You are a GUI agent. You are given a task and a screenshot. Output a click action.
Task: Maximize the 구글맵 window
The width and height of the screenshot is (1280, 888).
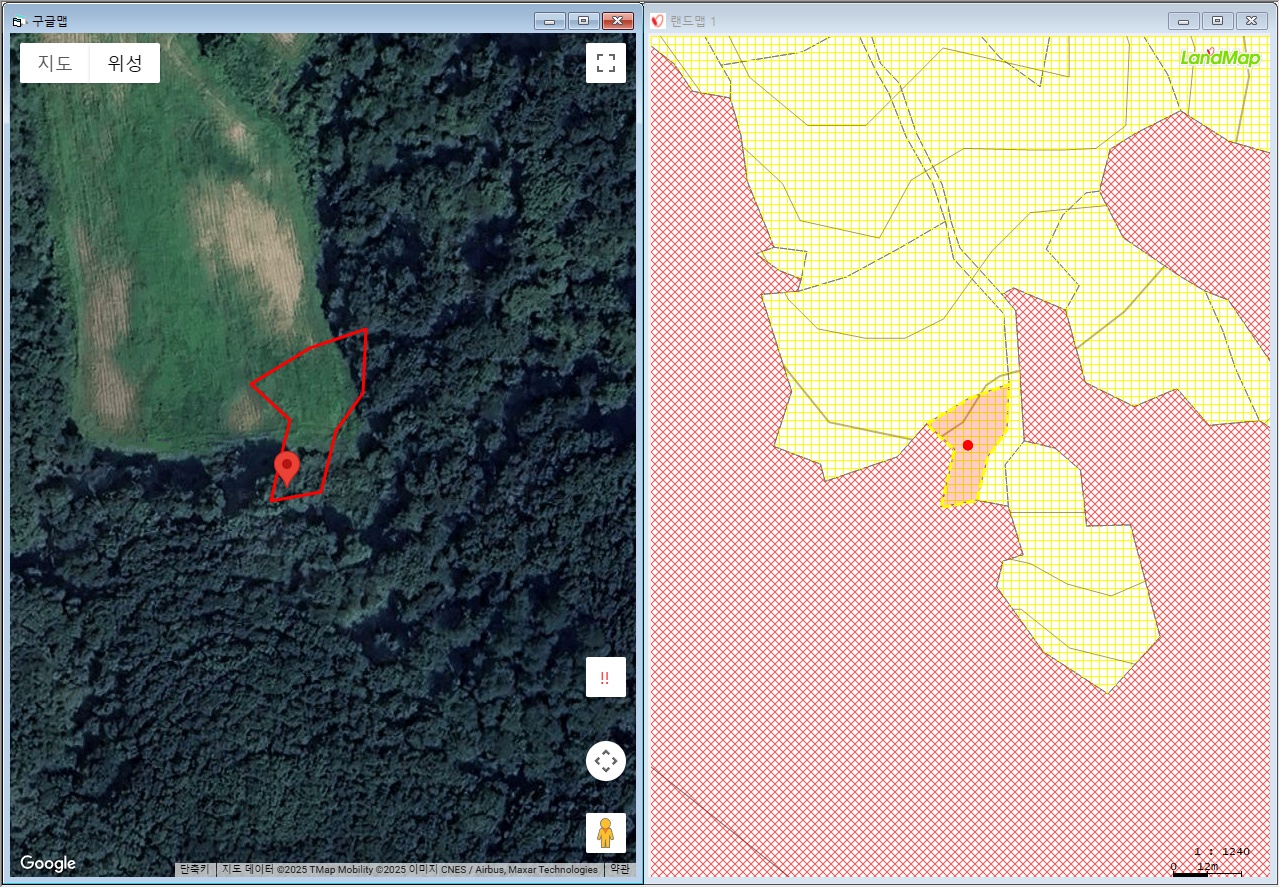pyautogui.click(x=584, y=21)
